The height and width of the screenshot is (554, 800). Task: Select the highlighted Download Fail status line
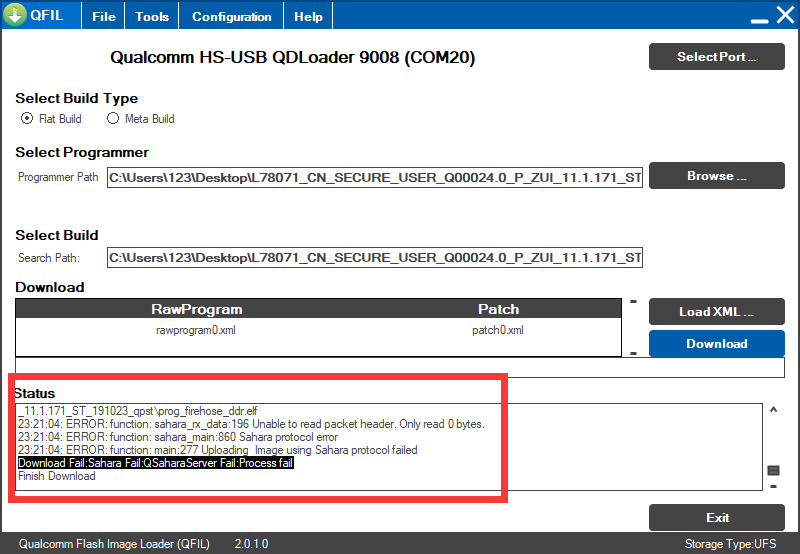[156, 463]
